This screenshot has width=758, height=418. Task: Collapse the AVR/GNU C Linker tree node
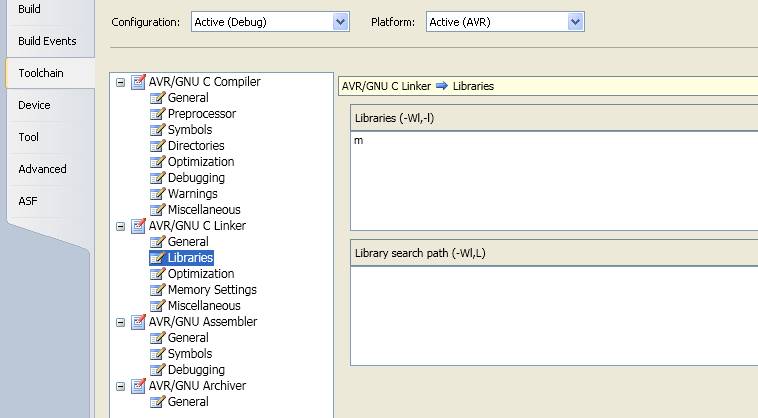point(121,226)
